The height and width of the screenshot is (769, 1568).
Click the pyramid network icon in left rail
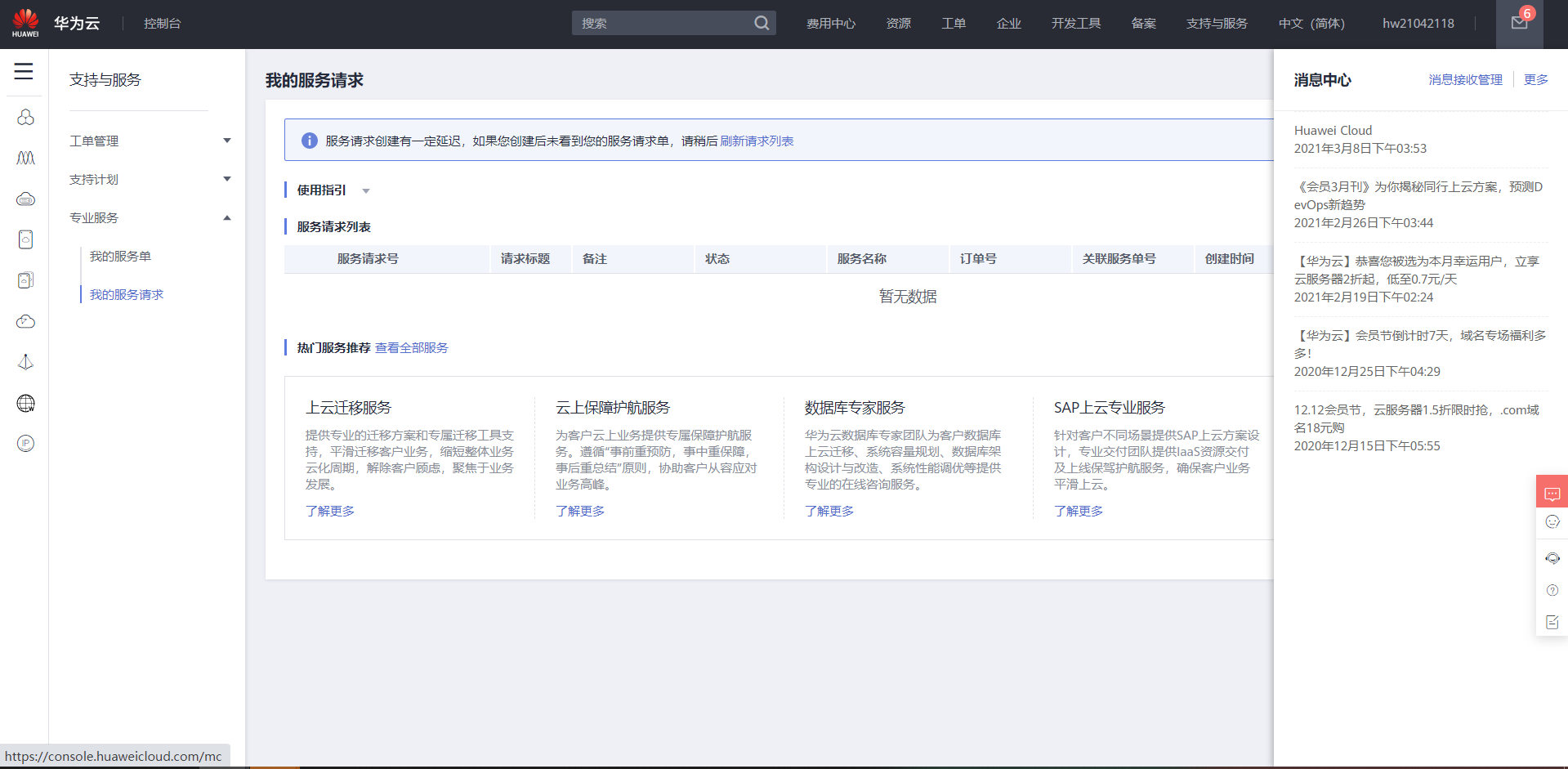click(x=25, y=362)
